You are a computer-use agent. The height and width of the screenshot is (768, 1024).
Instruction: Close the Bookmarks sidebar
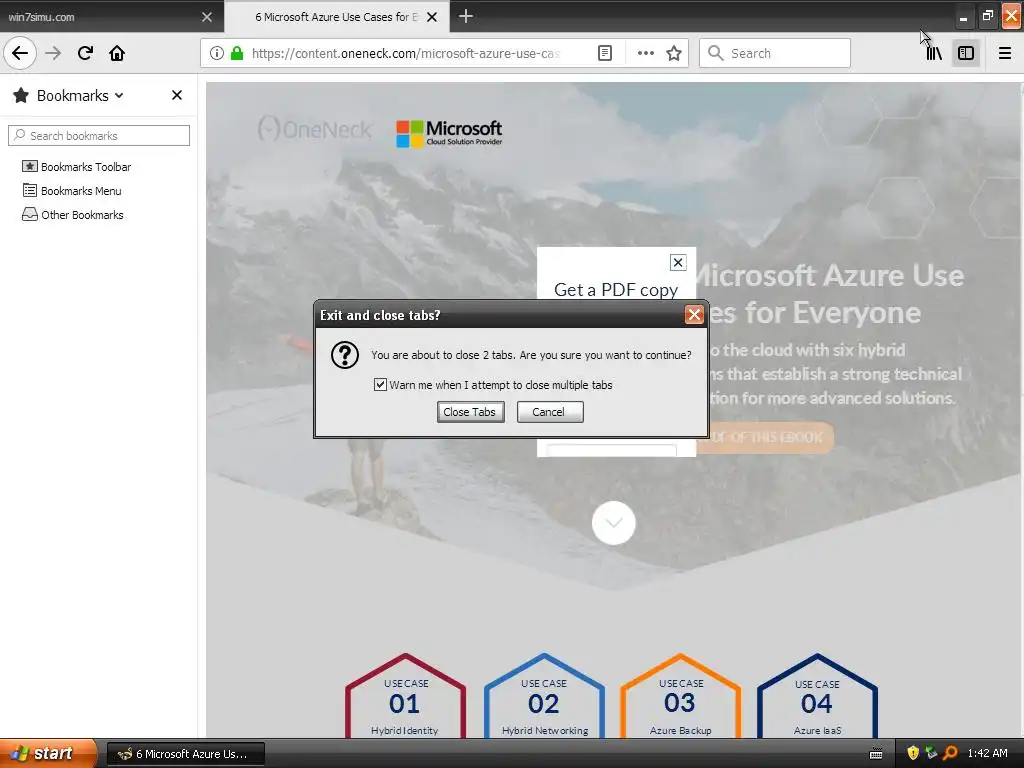coord(177,95)
